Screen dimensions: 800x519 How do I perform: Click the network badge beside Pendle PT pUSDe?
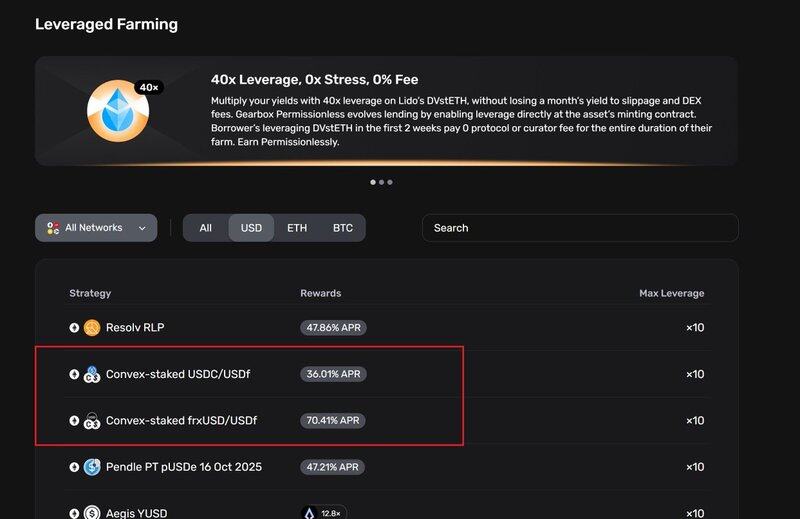pyautogui.click(x=74, y=467)
